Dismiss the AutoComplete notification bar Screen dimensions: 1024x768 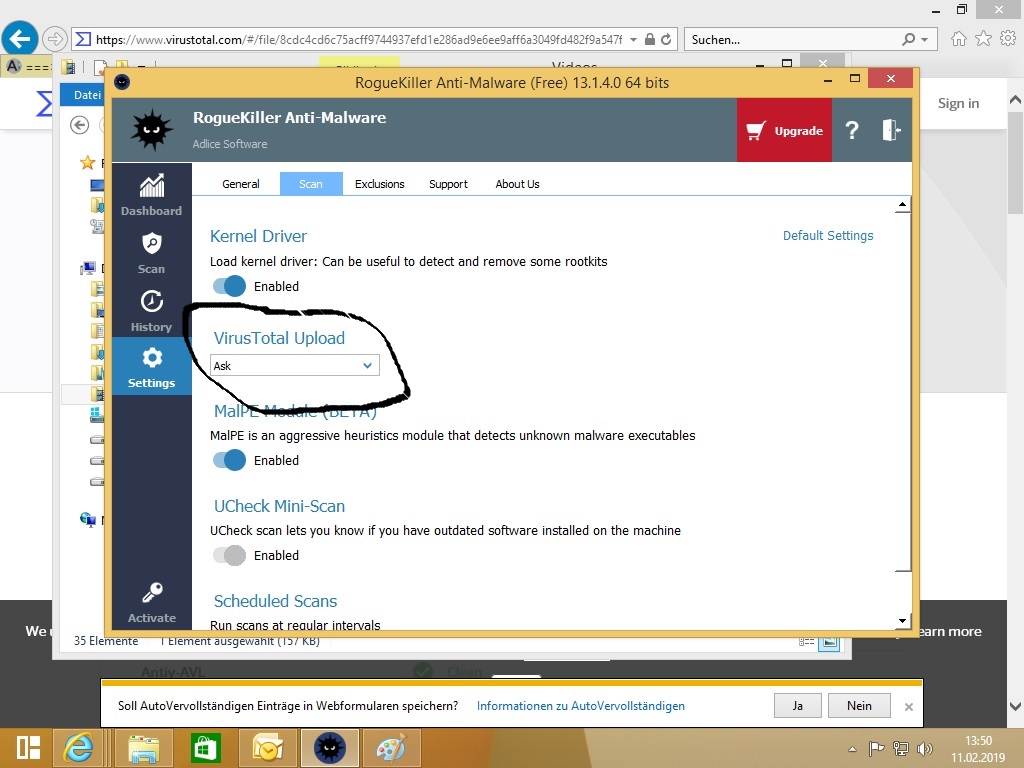[908, 707]
